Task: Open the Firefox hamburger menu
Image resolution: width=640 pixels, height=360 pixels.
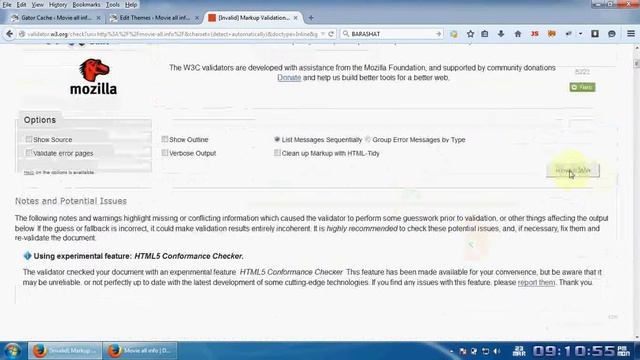Action: pos(631,34)
